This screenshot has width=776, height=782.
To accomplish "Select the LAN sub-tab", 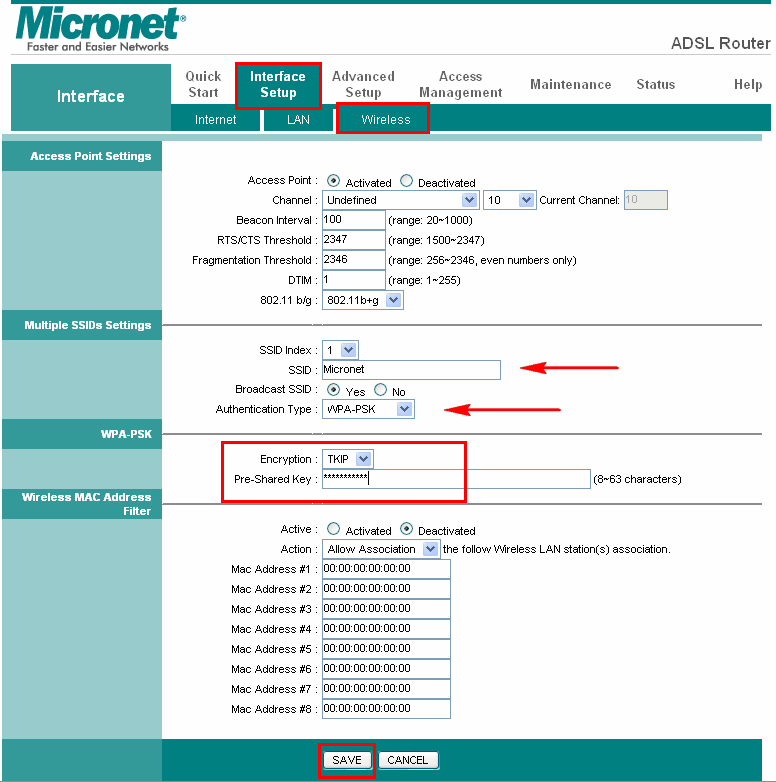I will click(298, 120).
